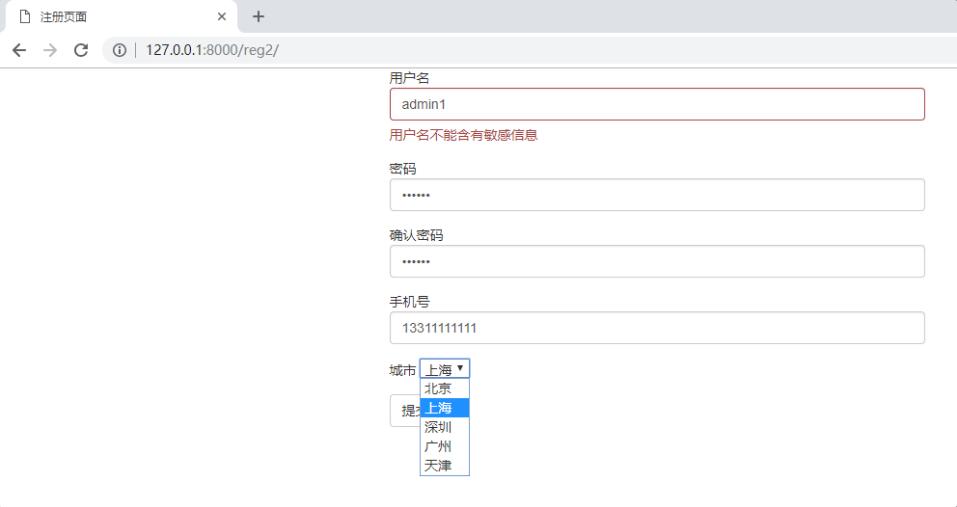
Task: Click the address bar URL 127.0.0.1:8000/reg2/
Action: click(212, 50)
